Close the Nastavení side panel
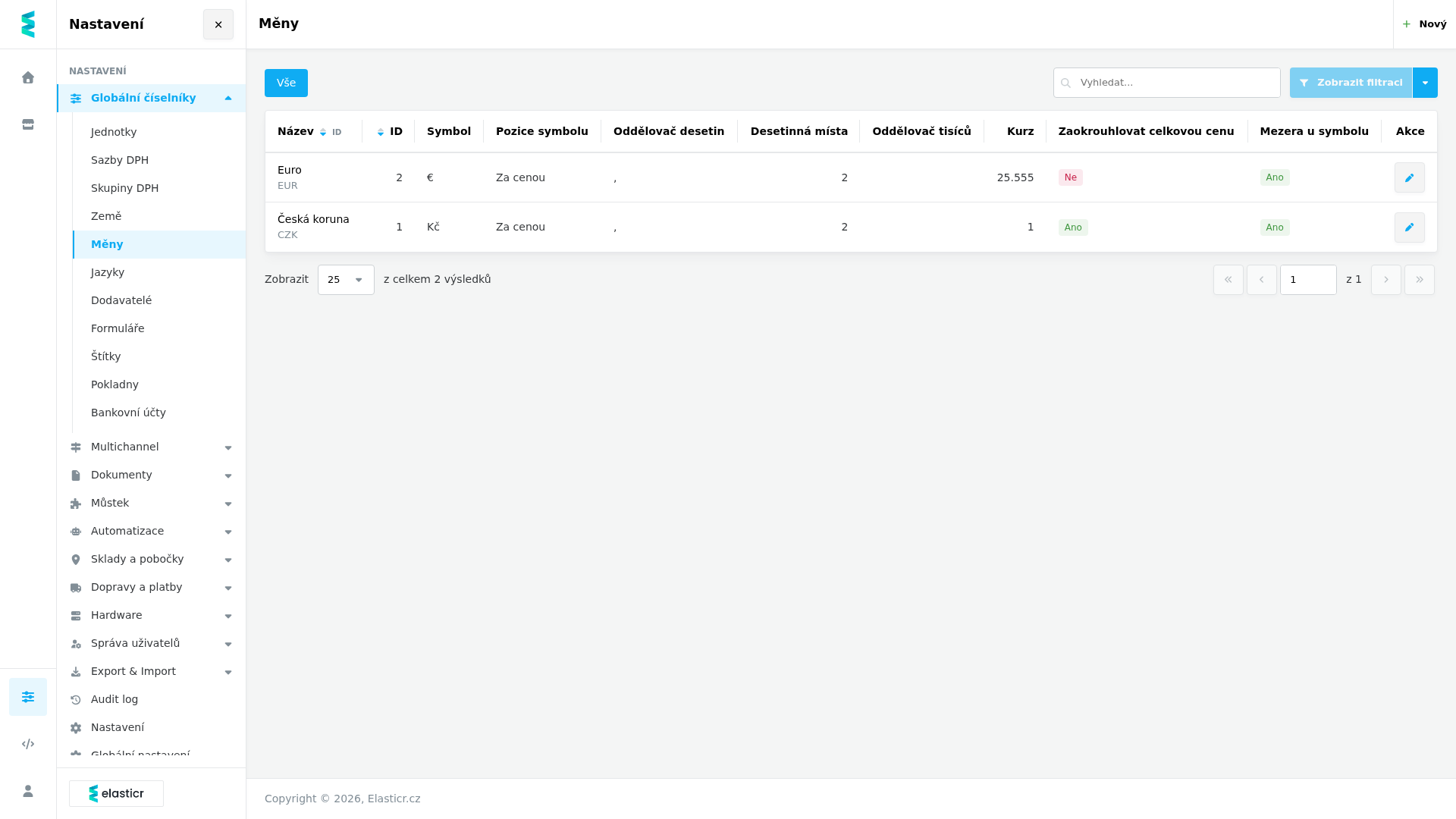The height and width of the screenshot is (819, 1456). (218, 24)
